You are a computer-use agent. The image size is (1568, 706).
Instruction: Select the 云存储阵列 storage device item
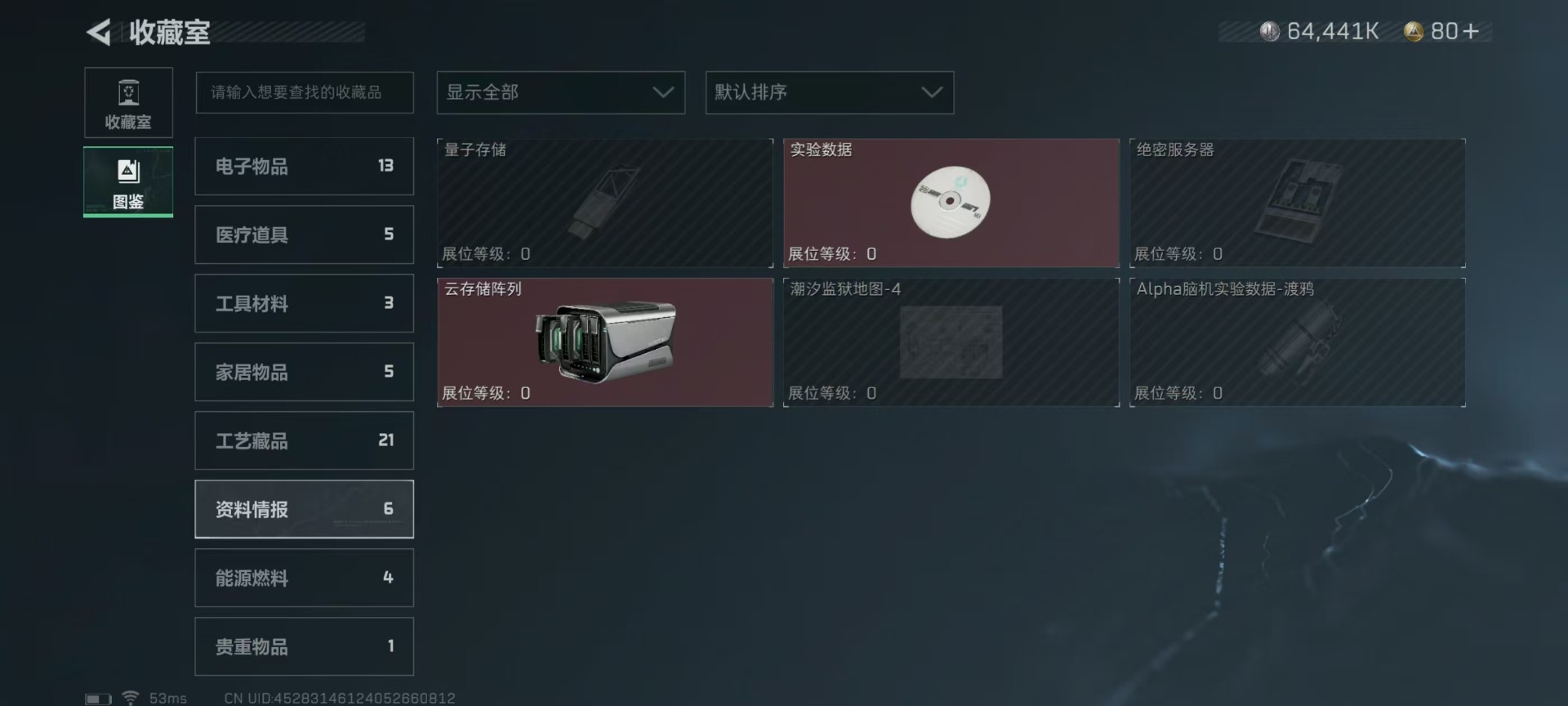(605, 342)
